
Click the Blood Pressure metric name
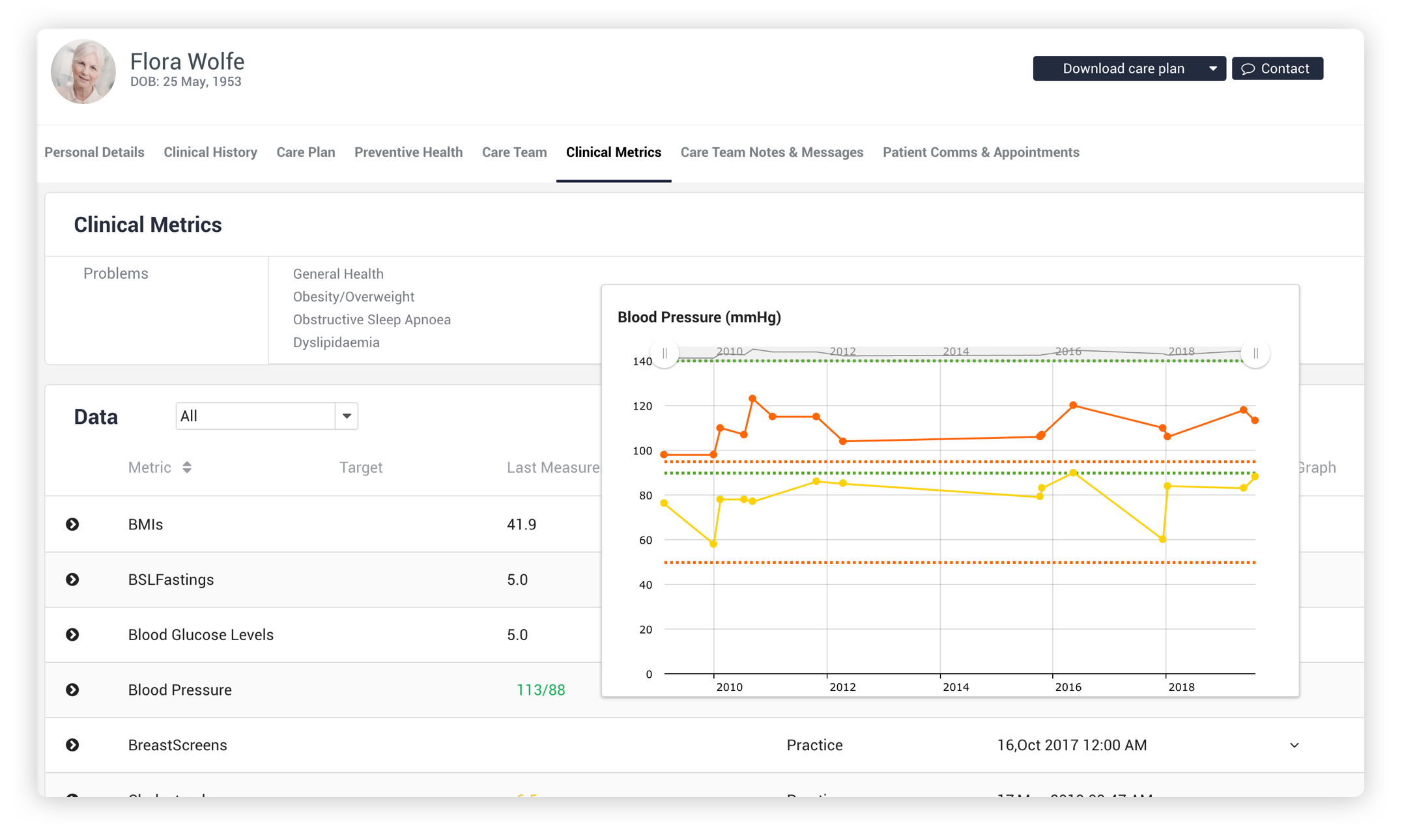pos(180,690)
